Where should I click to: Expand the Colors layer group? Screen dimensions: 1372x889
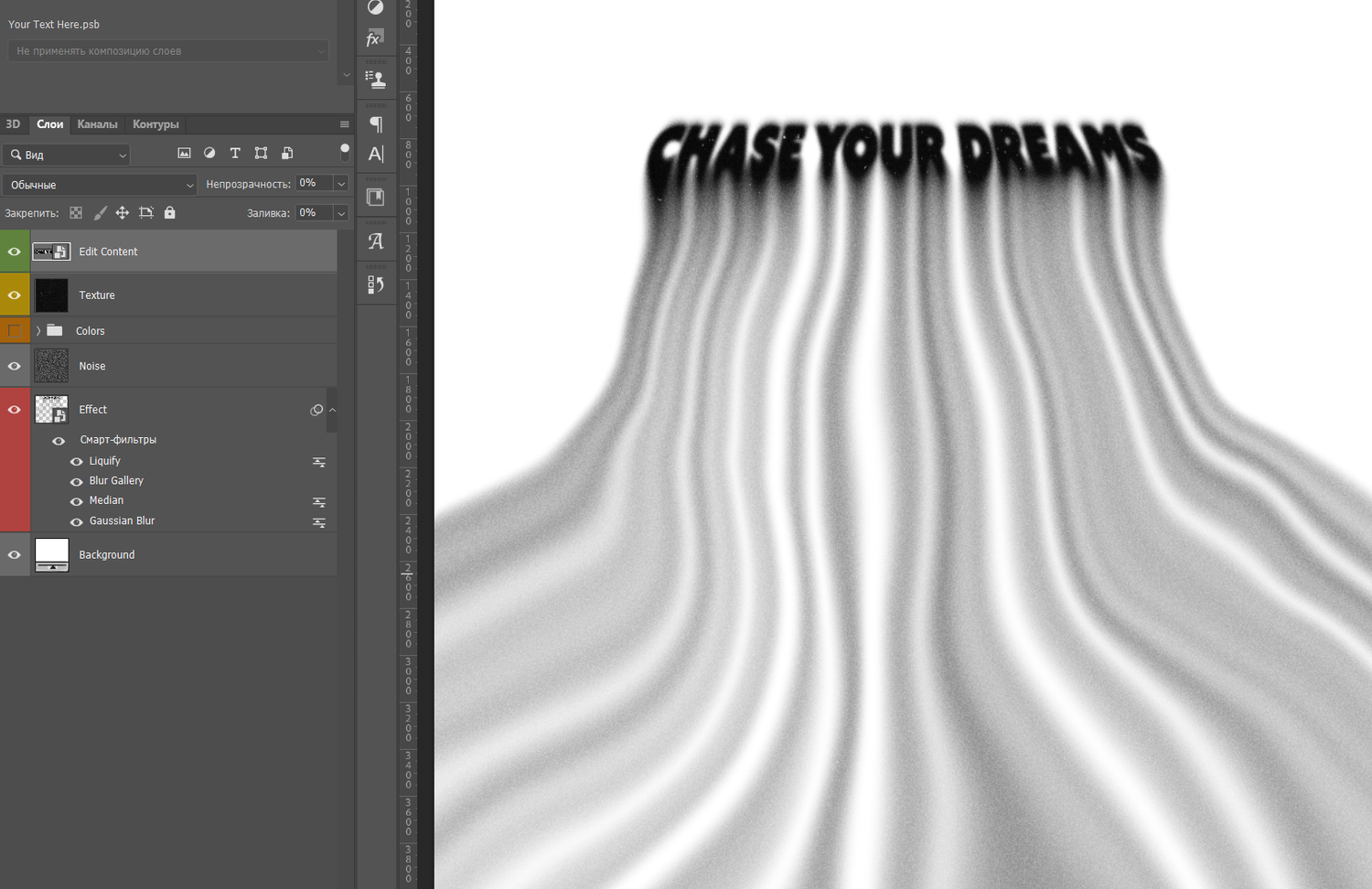click(x=38, y=330)
